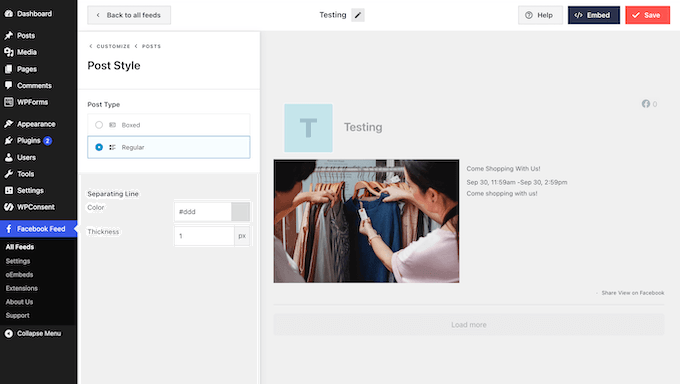Click the Settings sliders icon
This screenshot has width=680, height=384.
[x=9, y=190]
